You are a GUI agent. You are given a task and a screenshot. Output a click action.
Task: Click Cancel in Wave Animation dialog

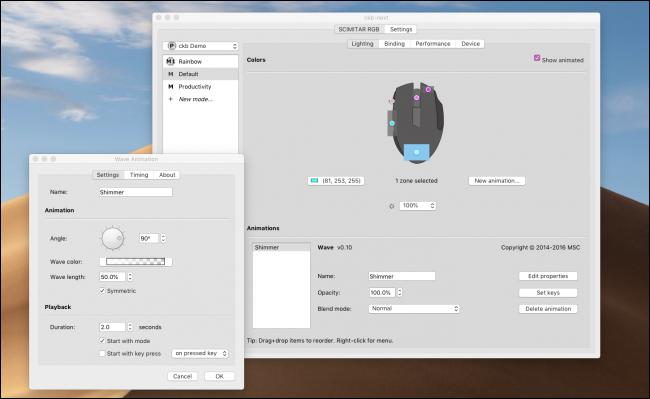182,376
